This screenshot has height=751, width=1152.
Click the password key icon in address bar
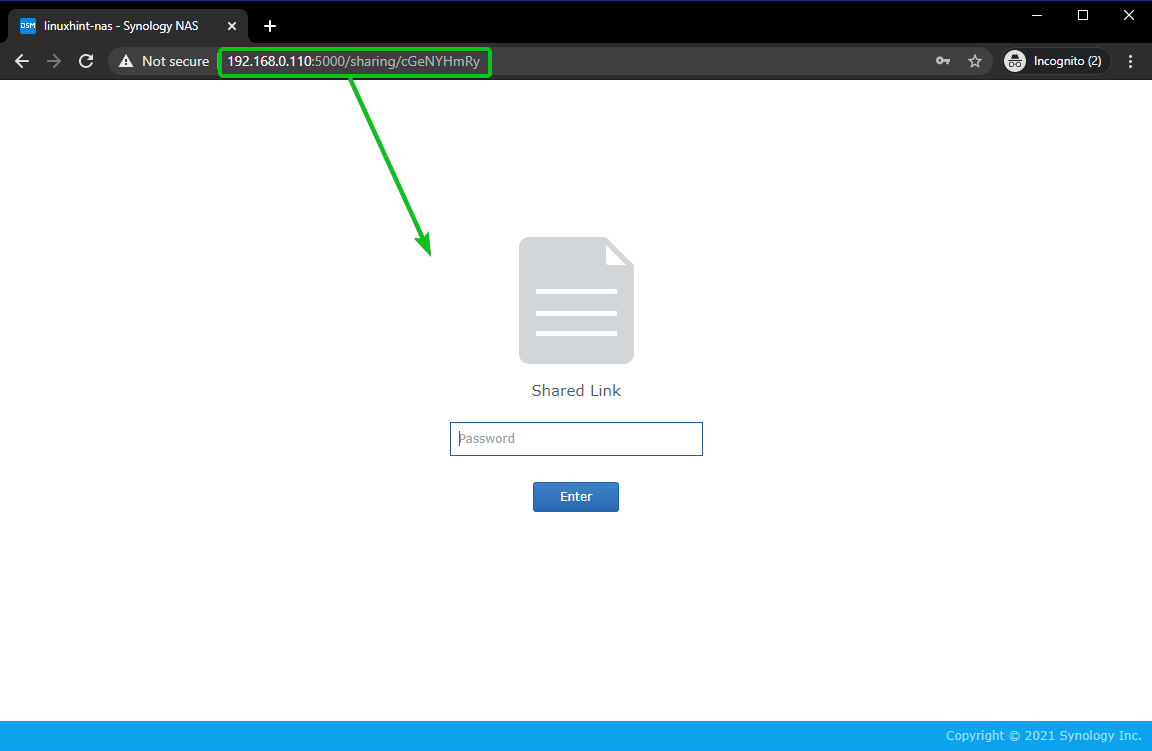click(x=943, y=61)
